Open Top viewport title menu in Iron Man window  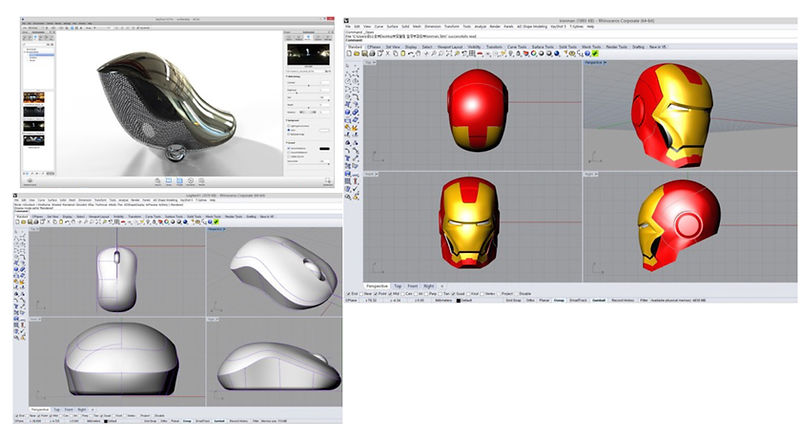tap(370, 62)
